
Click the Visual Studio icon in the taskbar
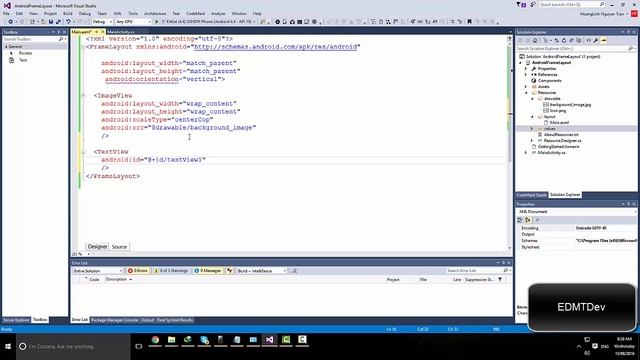point(269,340)
